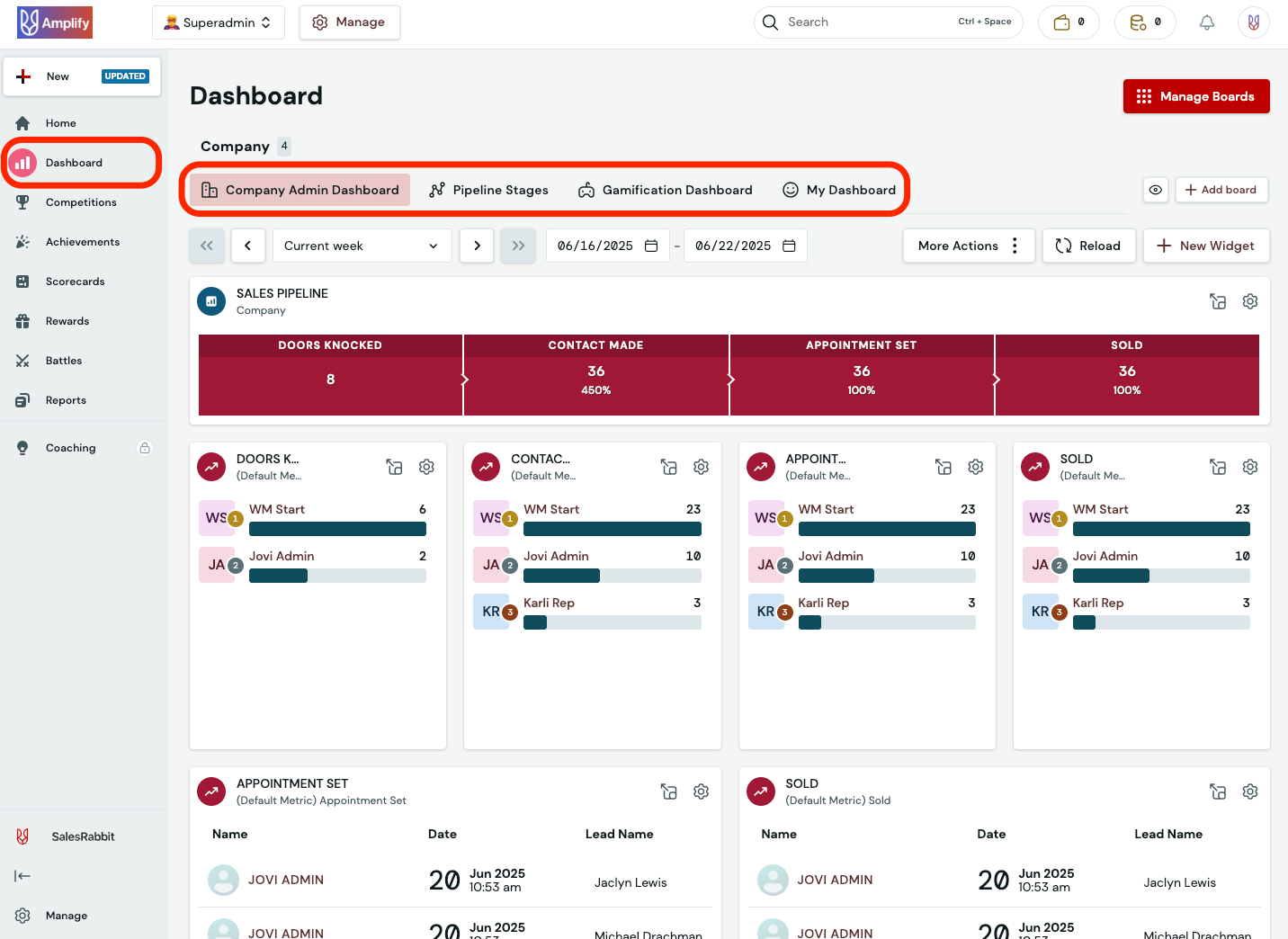Expand the Superadmin role switcher
This screenshot has width=1288, height=939.
coord(218,22)
